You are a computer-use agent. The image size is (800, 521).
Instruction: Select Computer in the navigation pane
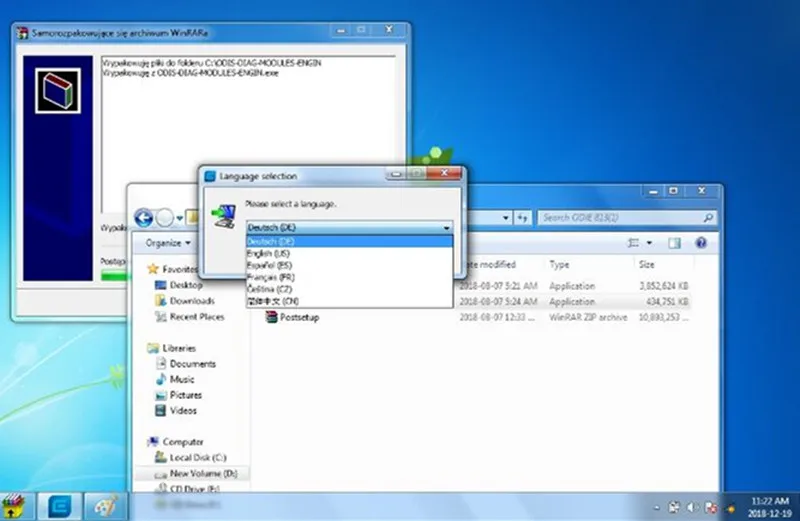(x=175, y=442)
